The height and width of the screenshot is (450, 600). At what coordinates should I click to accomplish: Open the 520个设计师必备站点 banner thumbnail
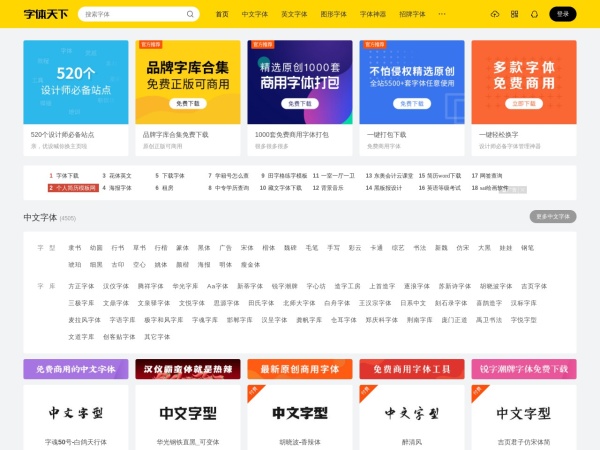[x=76, y=82]
